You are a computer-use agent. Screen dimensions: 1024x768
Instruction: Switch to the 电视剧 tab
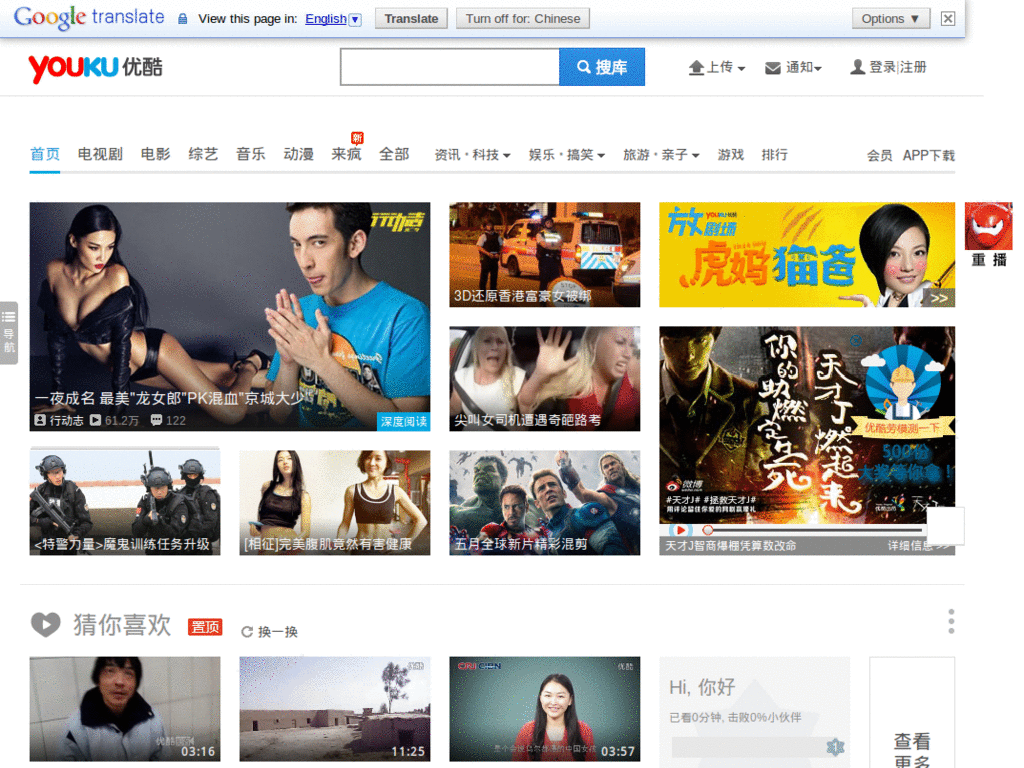point(99,155)
